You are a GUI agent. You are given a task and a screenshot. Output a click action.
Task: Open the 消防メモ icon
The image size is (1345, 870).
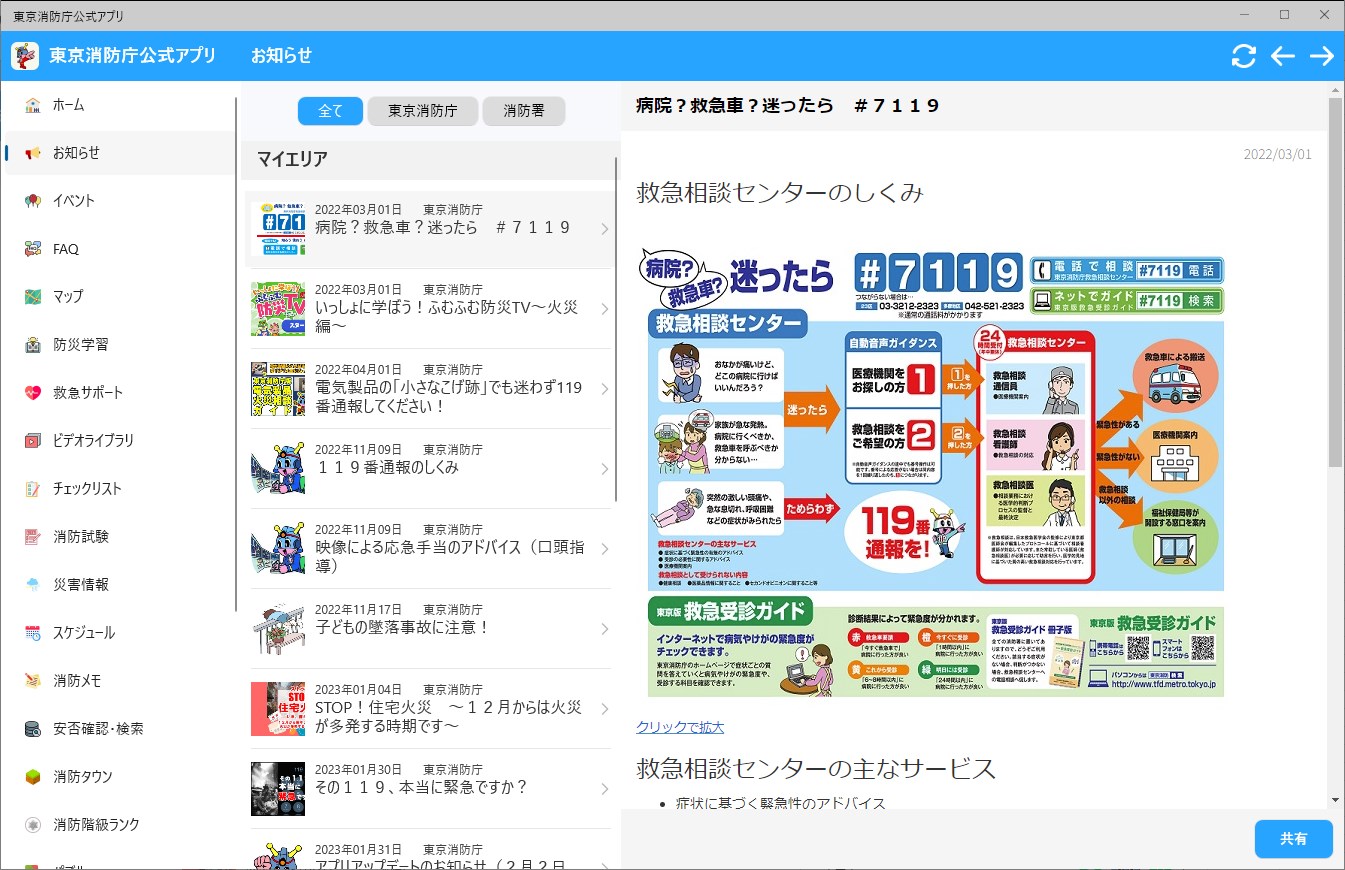tap(33, 681)
